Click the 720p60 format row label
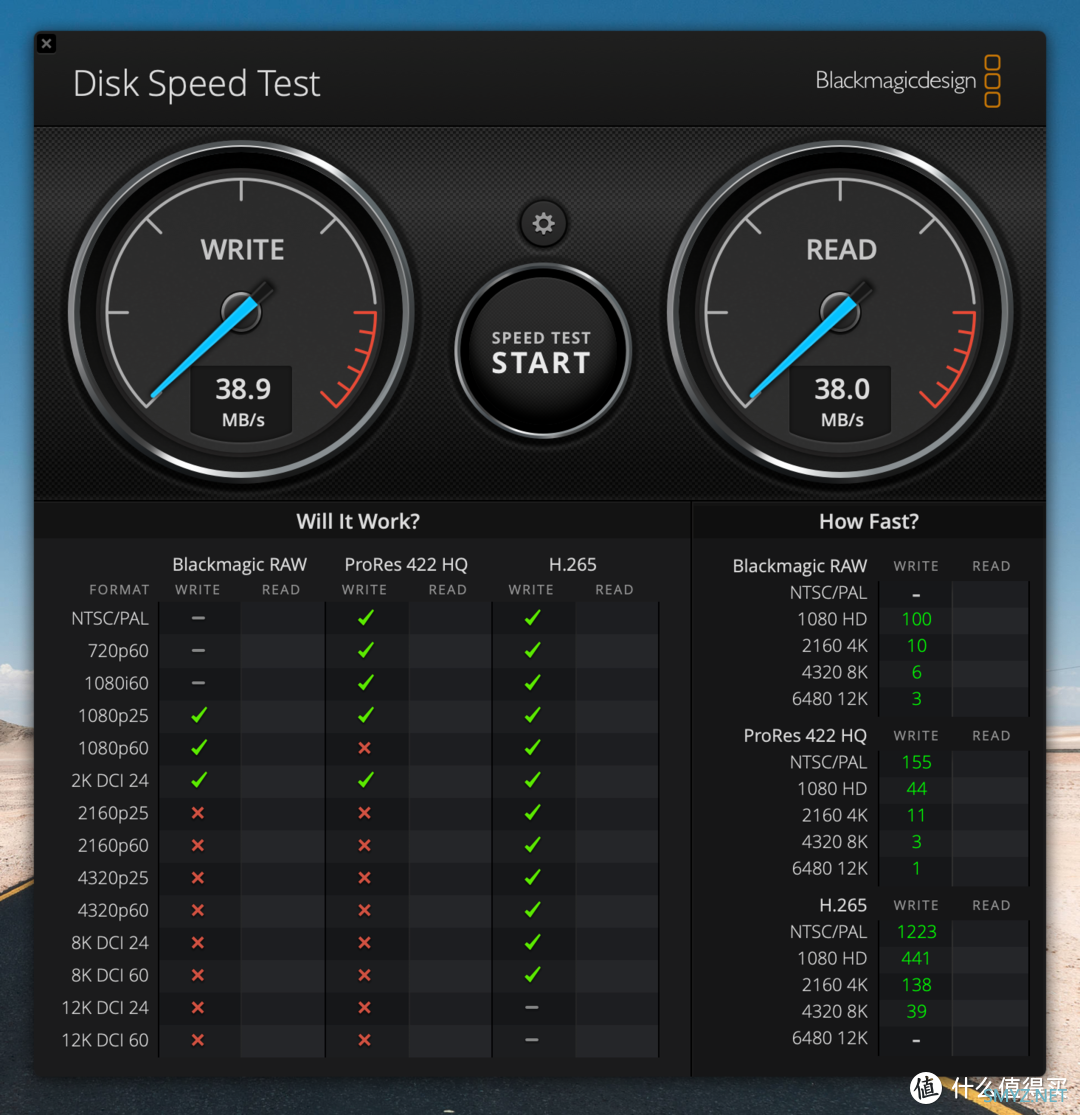 pos(118,651)
